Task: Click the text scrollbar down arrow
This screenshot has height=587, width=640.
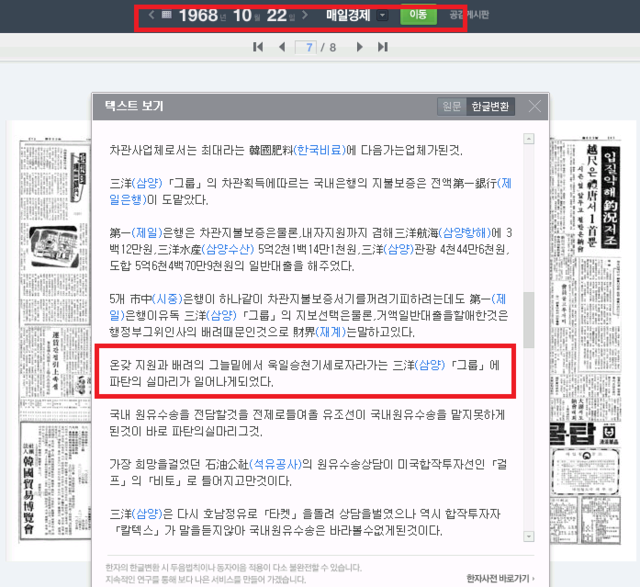Action: pyautogui.click(x=529, y=536)
